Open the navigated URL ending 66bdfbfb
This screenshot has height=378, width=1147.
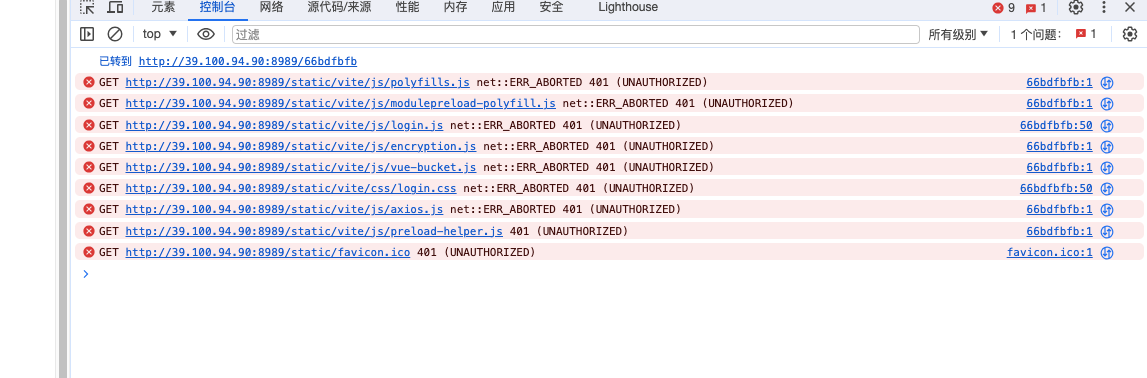point(248,61)
